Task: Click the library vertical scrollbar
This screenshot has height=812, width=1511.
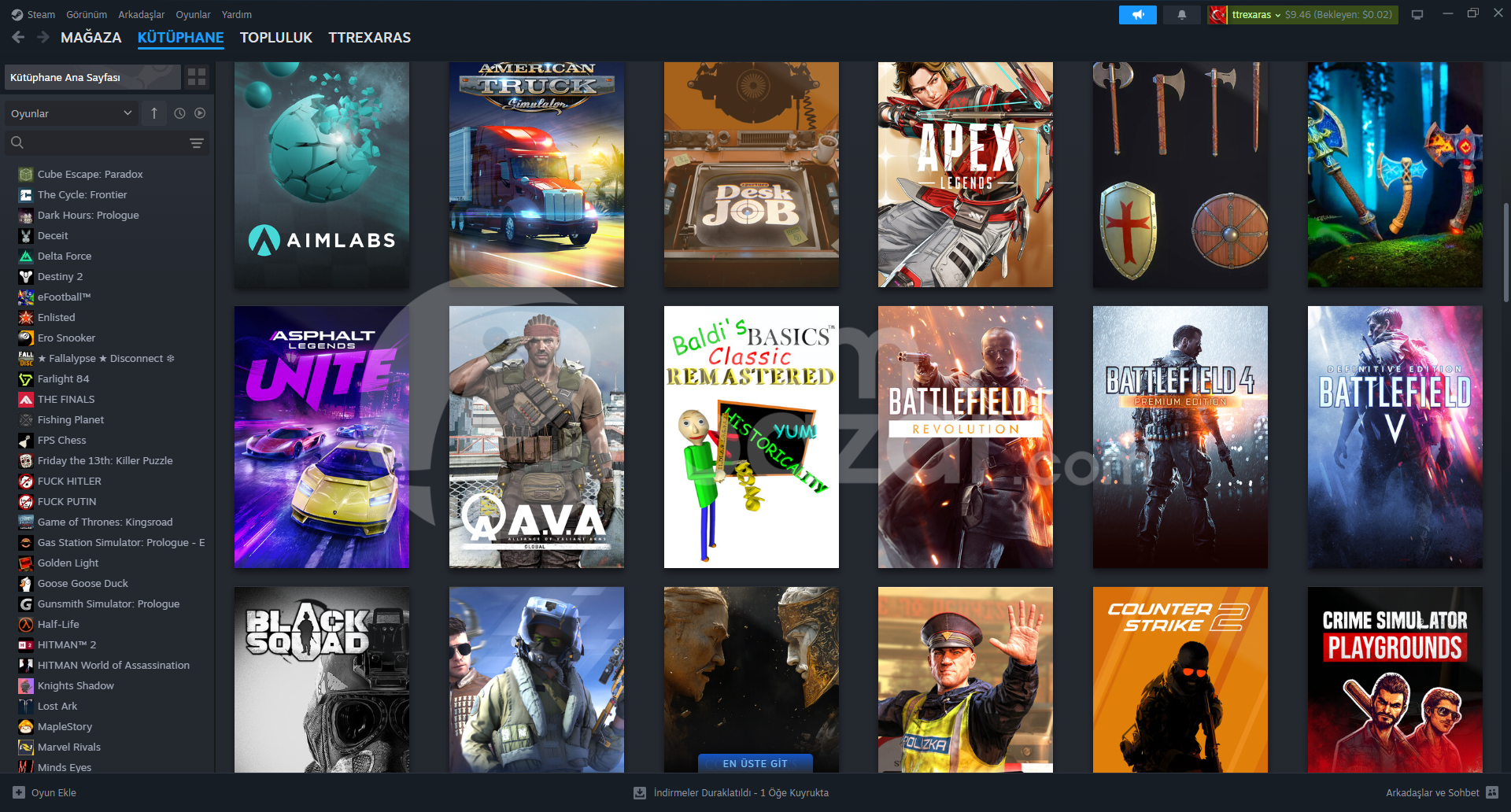Action: tap(1506, 252)
